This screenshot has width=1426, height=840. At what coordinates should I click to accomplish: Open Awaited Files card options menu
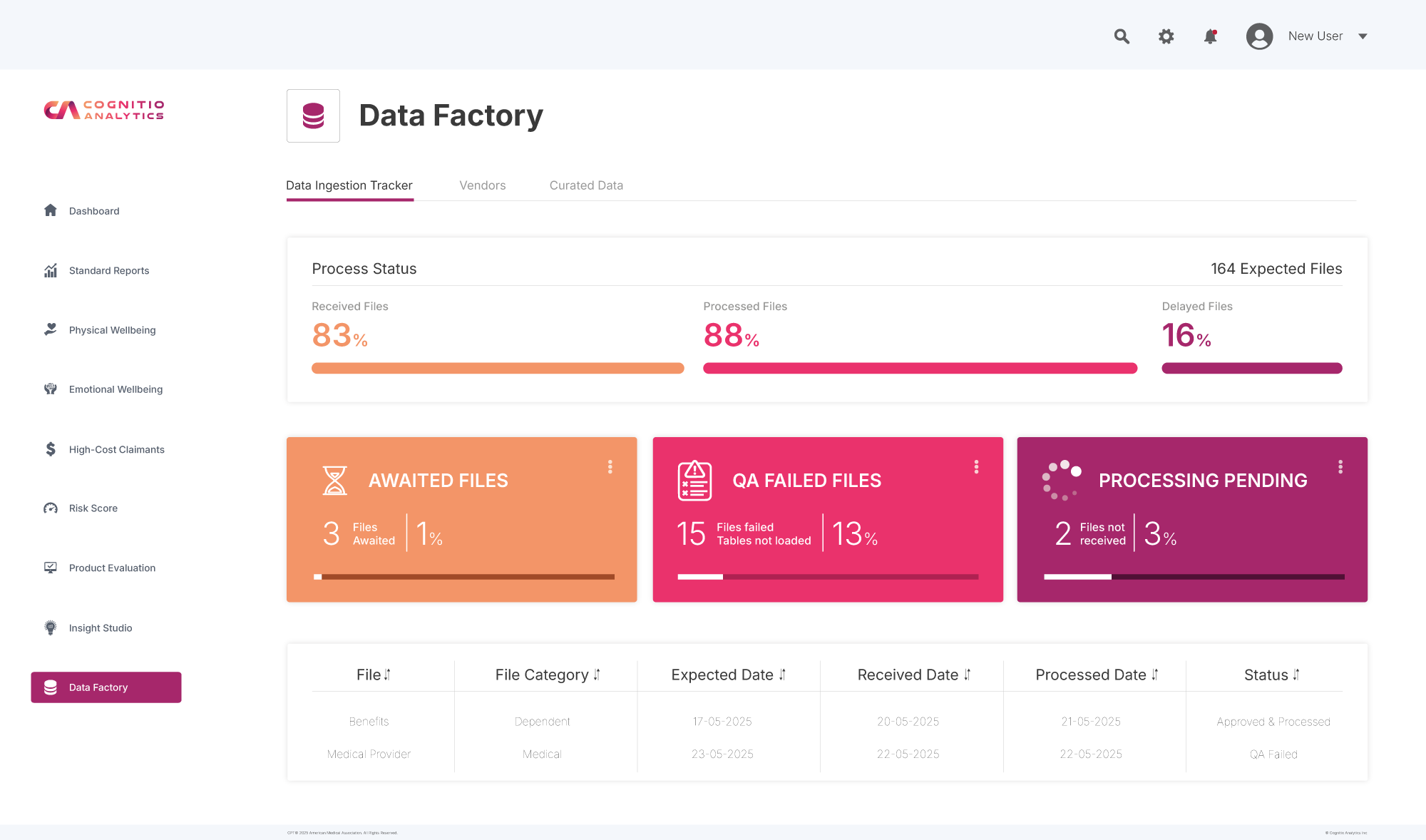click(610, 466)
